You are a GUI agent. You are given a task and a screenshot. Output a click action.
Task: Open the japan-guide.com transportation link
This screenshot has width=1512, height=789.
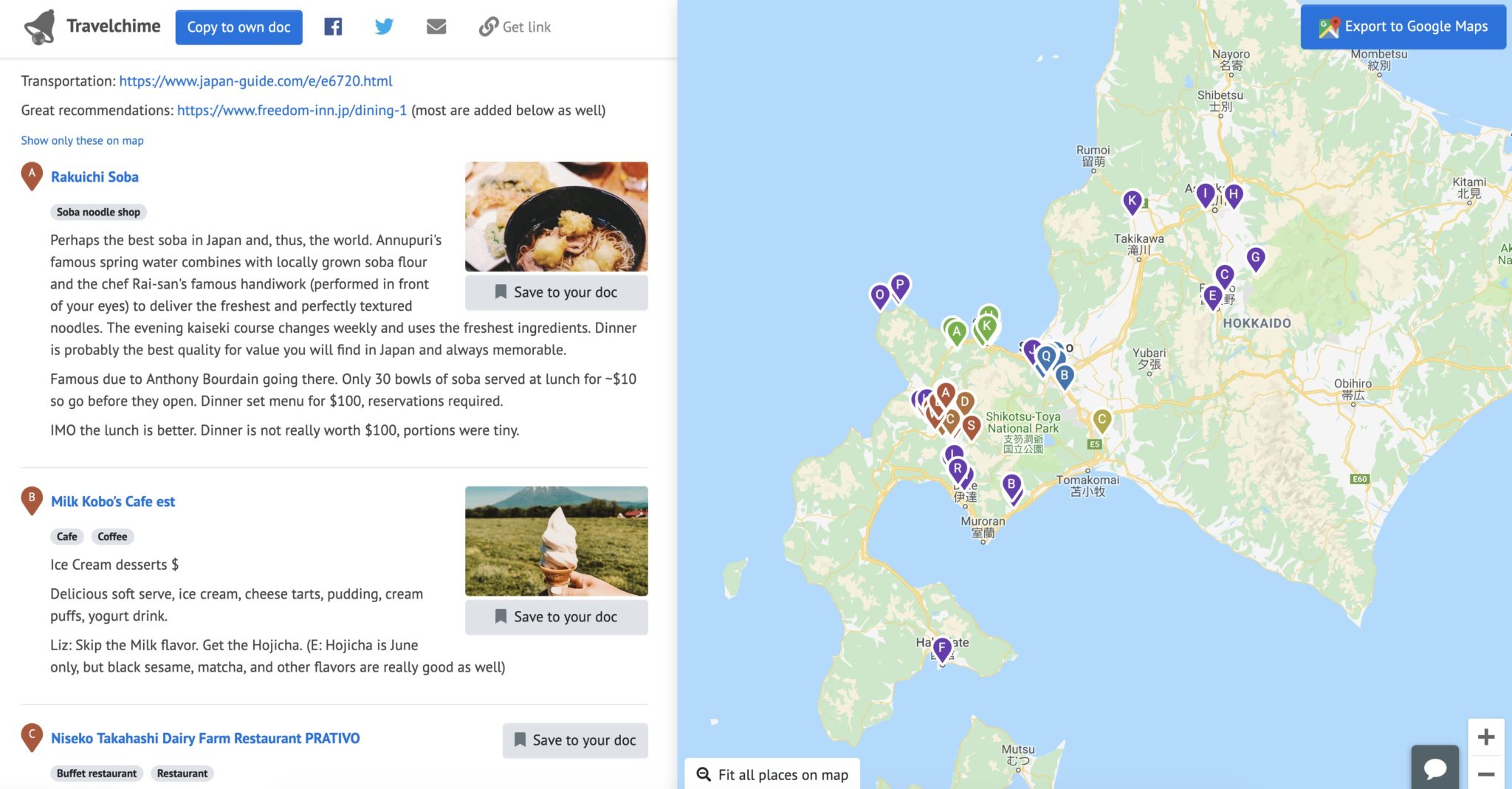tap(255, 81)
